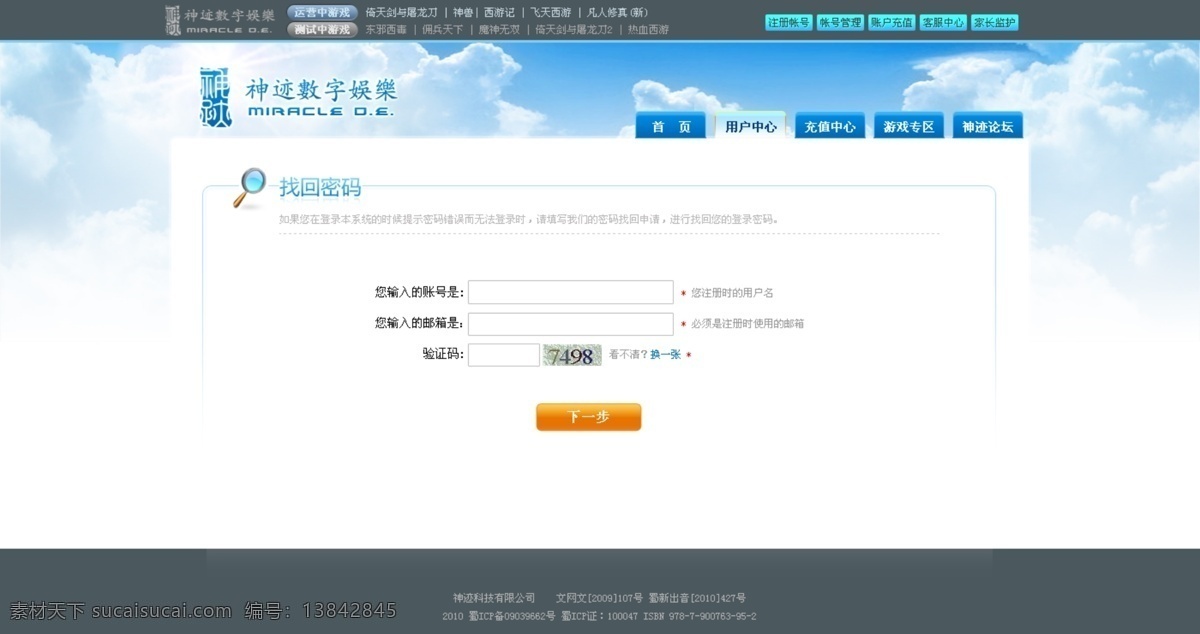This screenshot has height=634, width=1200.
Task: Click the 神迹数字娱乐 logo in top bar
Action: click(x=220, y=20)
